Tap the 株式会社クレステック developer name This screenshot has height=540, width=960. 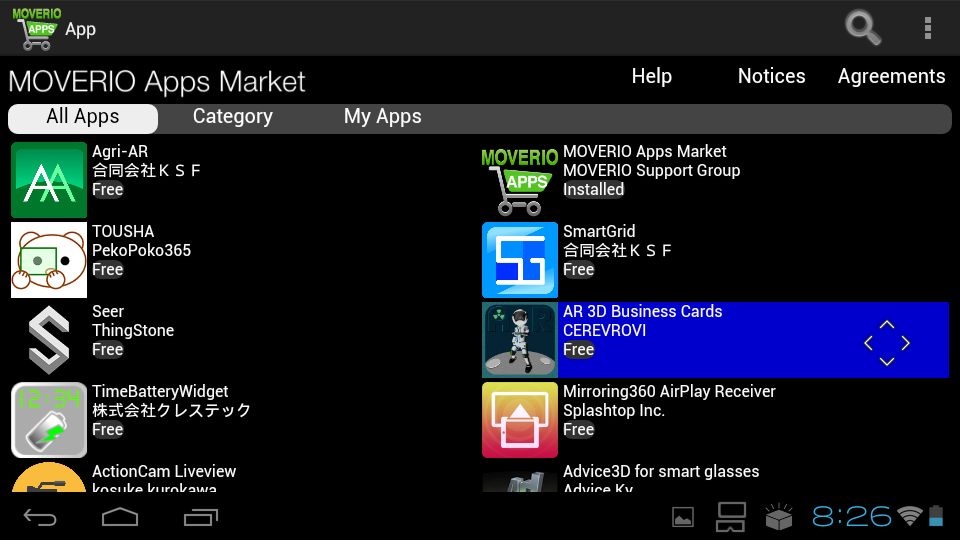171,410
